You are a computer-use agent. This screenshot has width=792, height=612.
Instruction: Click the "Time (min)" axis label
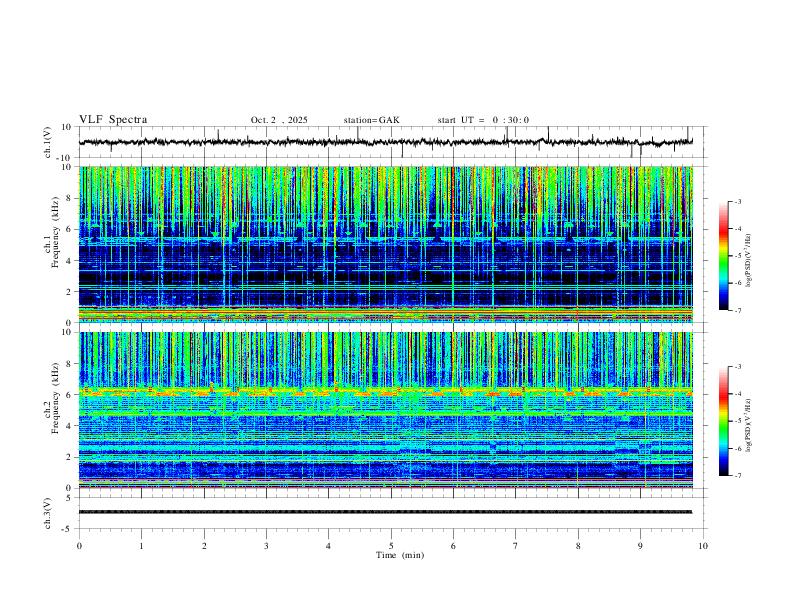click(400, 555)
